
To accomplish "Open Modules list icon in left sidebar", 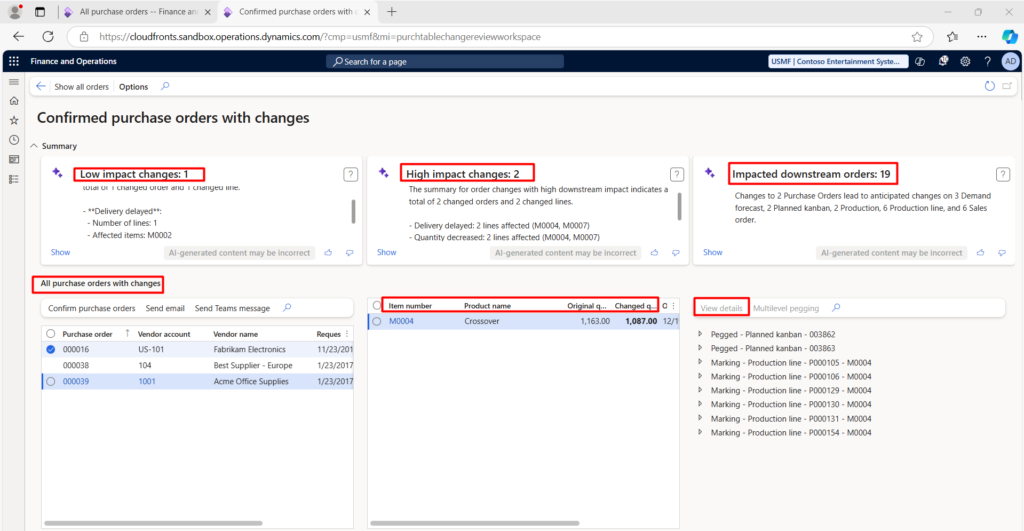I will pos(14,179).
